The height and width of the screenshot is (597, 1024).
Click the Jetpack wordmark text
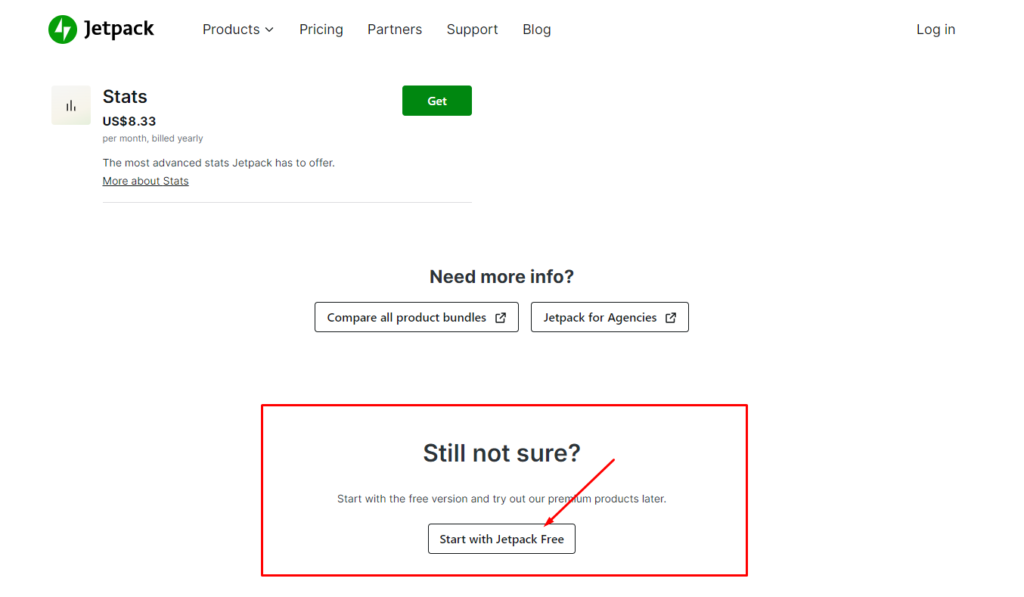119,29
